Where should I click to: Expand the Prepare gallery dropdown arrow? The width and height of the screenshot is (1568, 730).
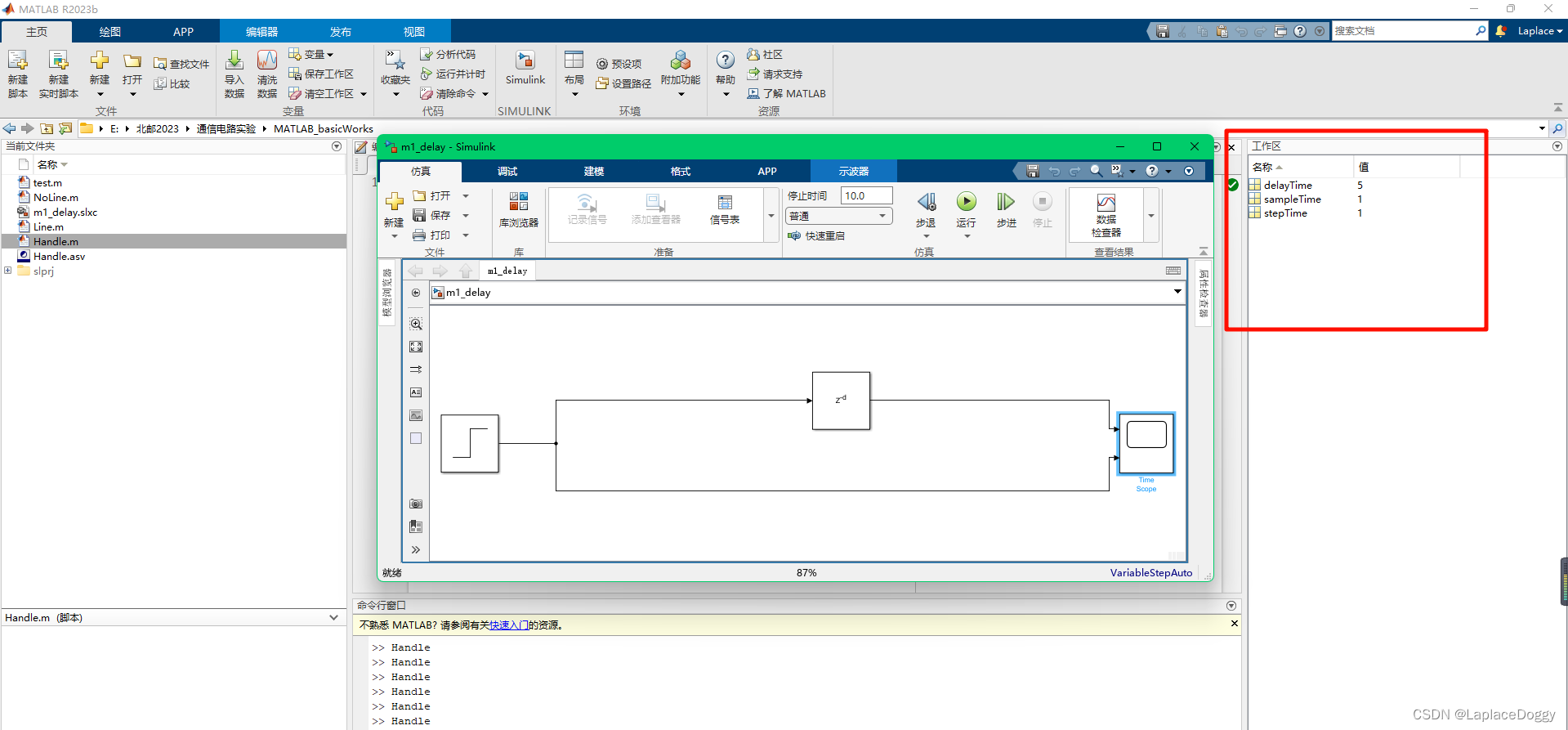pyautogui.click(x=771, y=216)
